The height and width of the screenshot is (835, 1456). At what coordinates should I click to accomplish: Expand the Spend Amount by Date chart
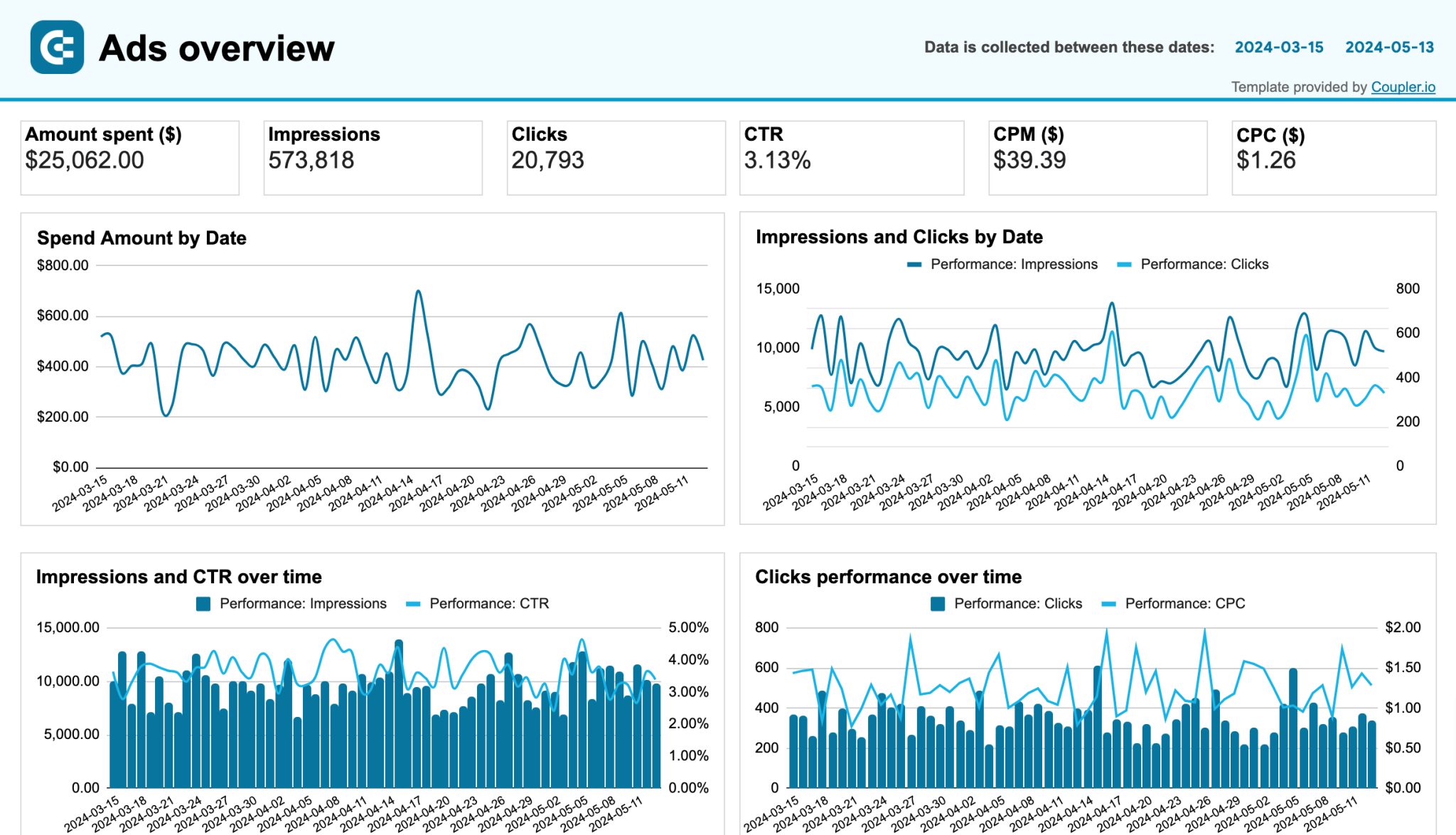[141, 238]
